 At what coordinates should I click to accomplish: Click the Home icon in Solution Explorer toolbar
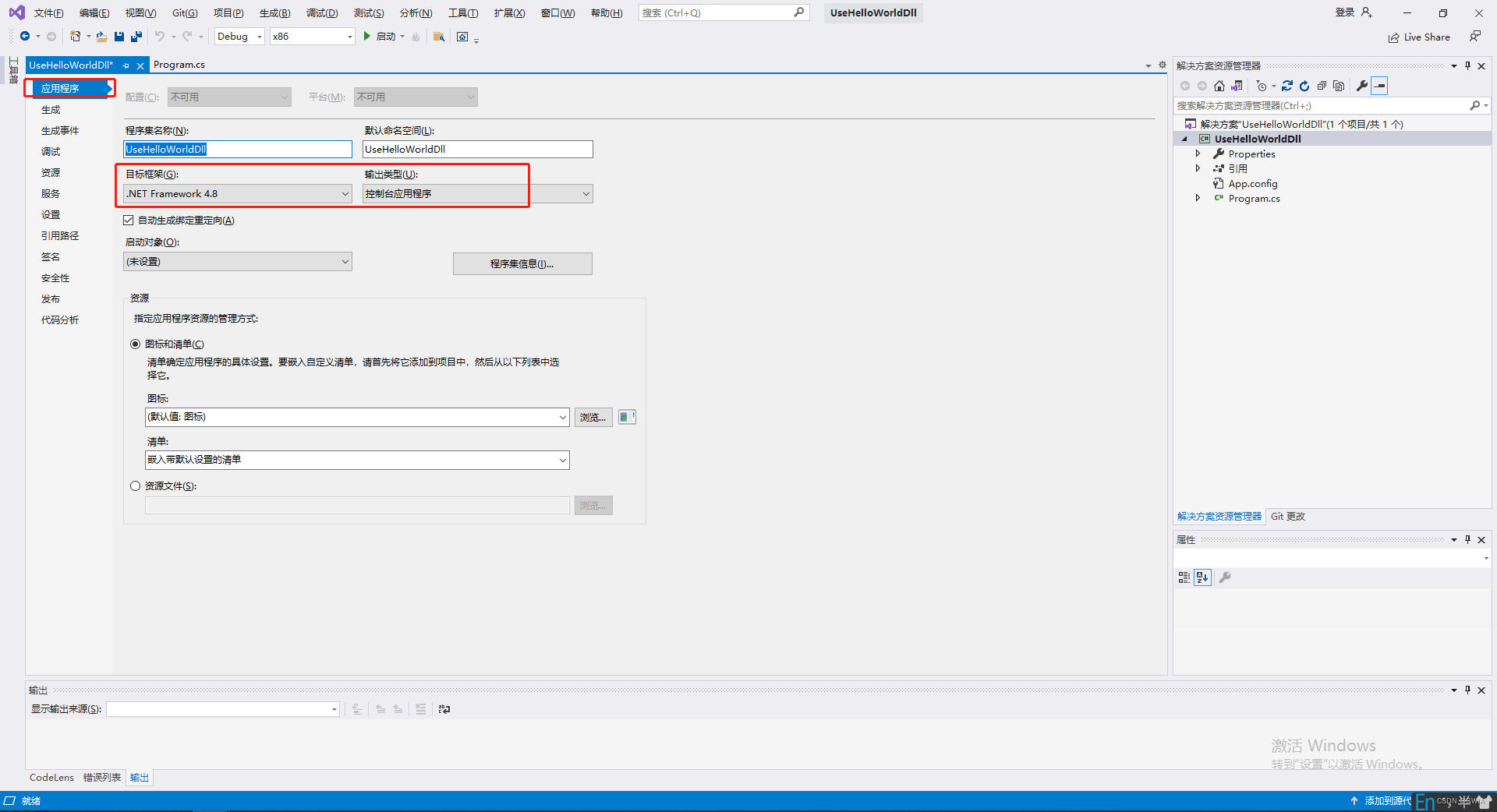pos(1219,86)
